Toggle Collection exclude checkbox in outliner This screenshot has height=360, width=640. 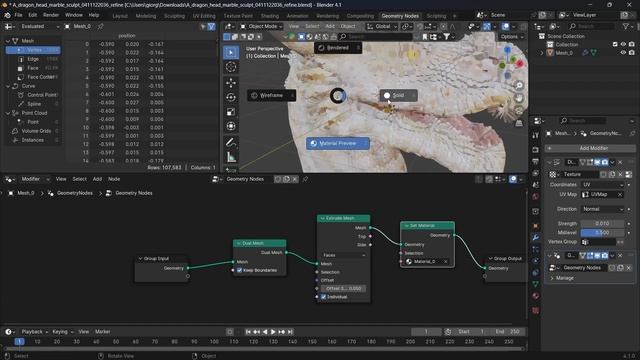click(615, 44)
